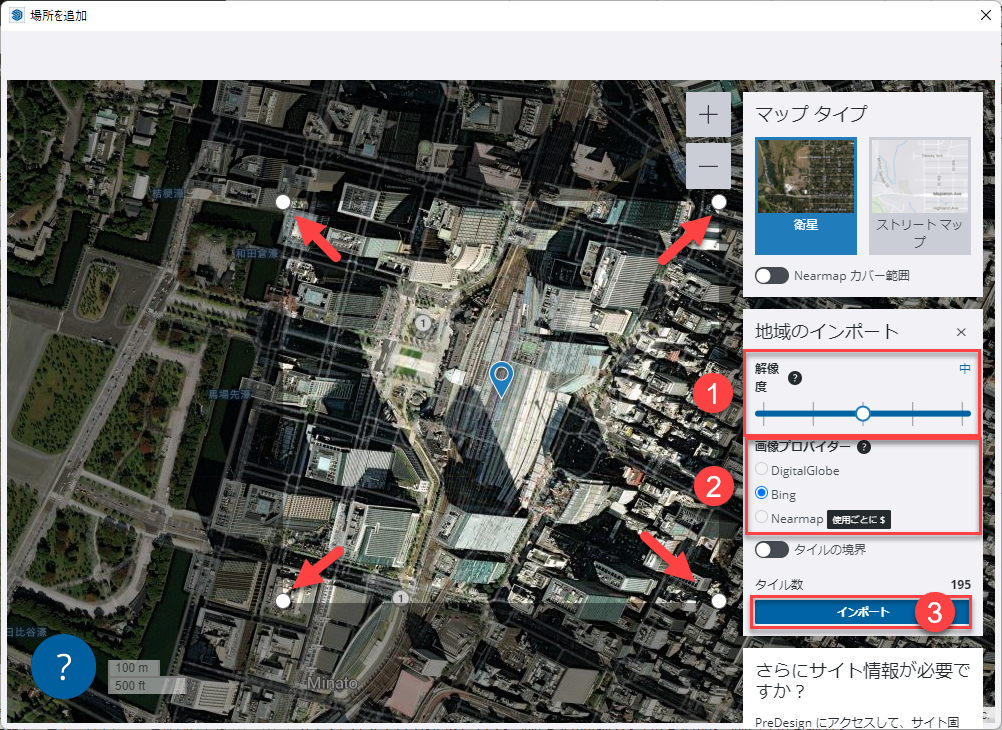The width and height of the screenshot is (1002, 730).
Task: Choose the Nearmap provider radio option
Action: point(762,518)
